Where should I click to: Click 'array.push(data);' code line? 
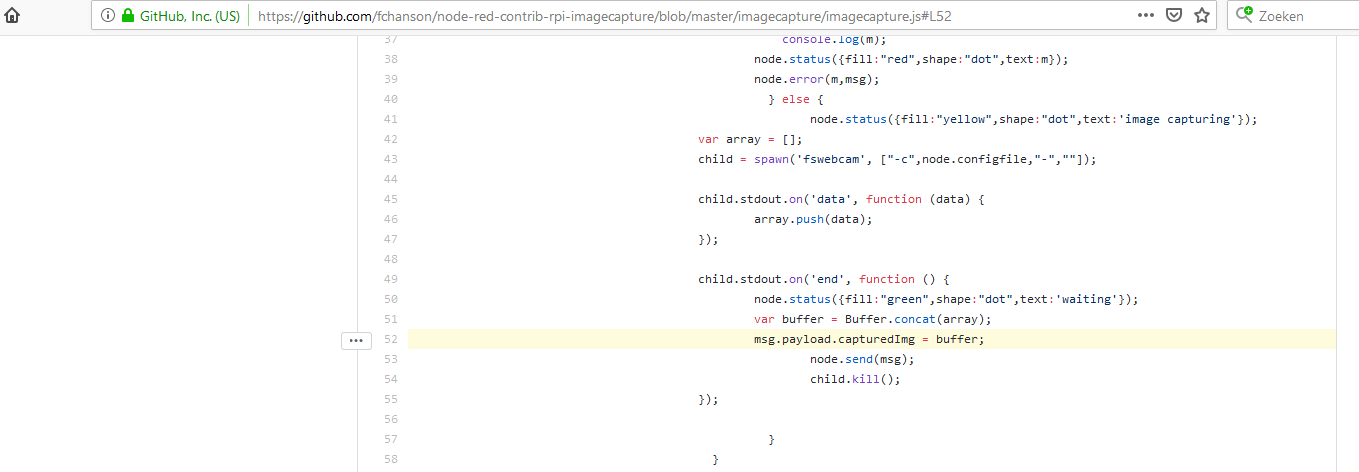click(x=813, y=219)
